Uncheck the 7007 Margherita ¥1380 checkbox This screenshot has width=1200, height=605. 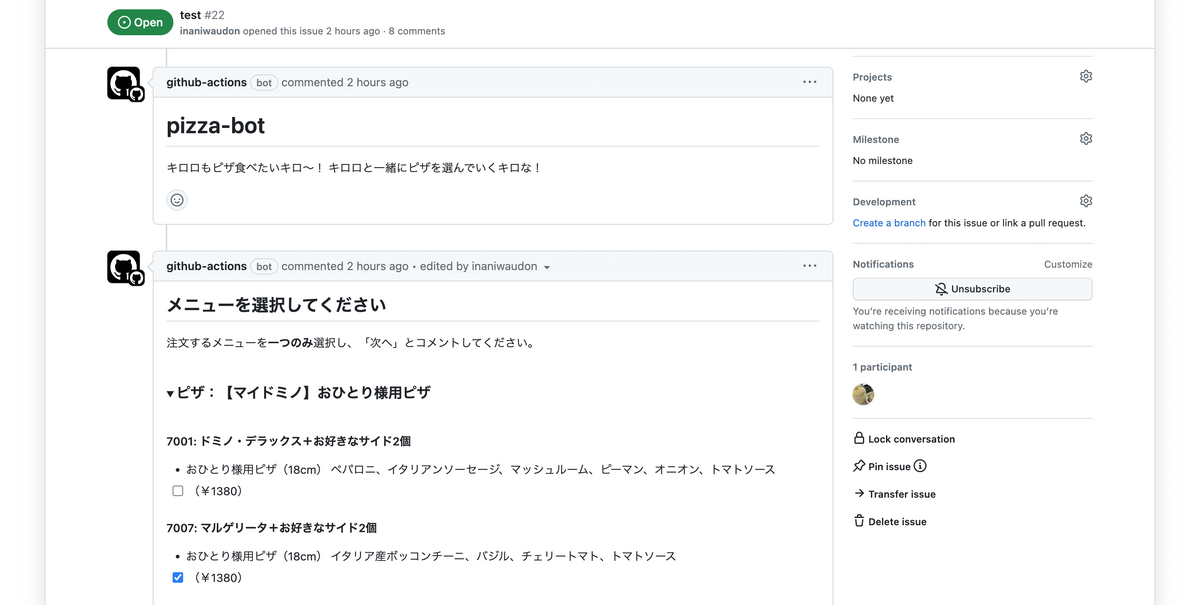tap(178, 578)
